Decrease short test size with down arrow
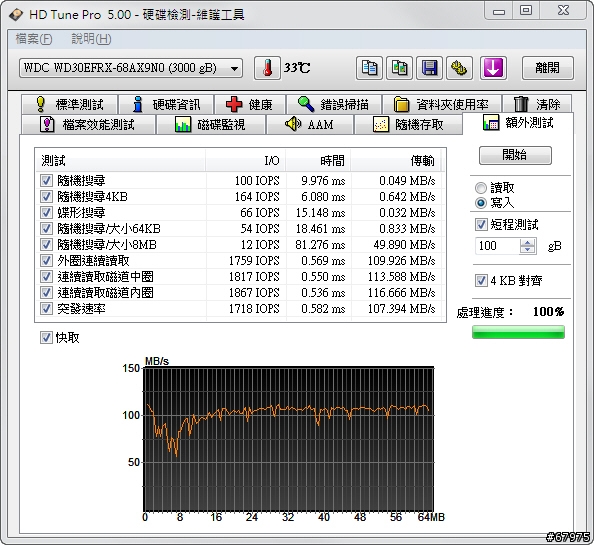594x545 pixels. (x=527, y=250)
